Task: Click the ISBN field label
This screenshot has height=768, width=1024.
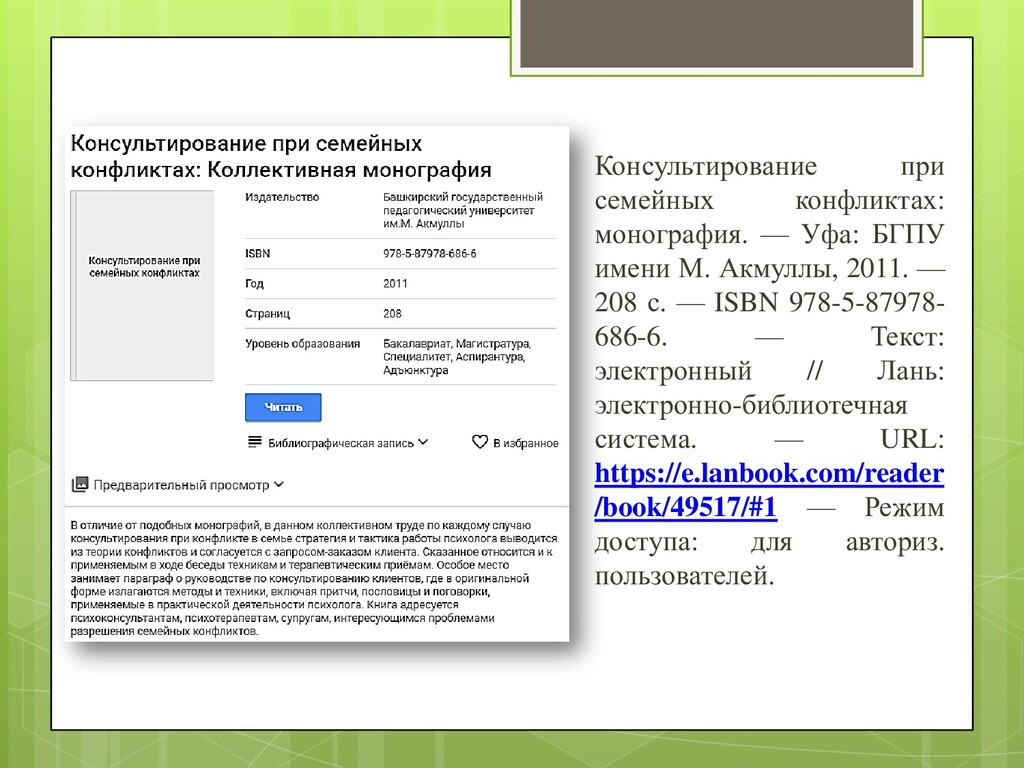Action: [257, 253]
